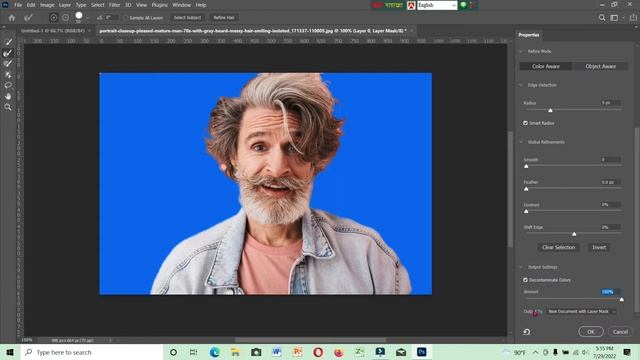Open the Word icon in the taskbar

[277, 352]
